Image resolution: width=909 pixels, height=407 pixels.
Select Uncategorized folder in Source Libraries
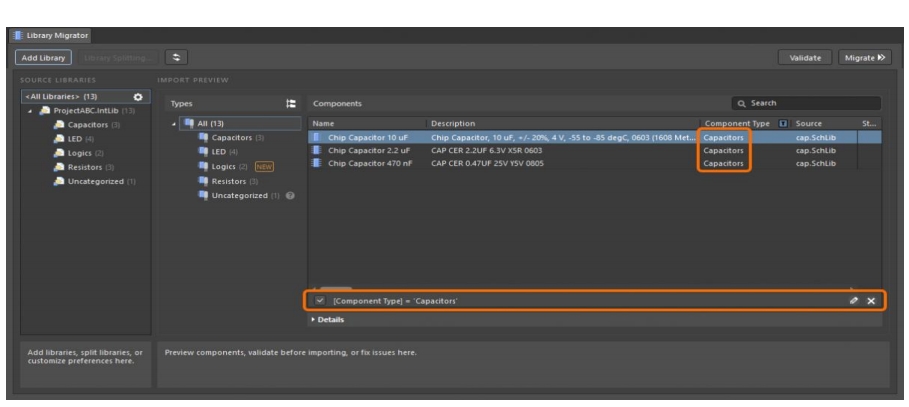tap(95, 181)
